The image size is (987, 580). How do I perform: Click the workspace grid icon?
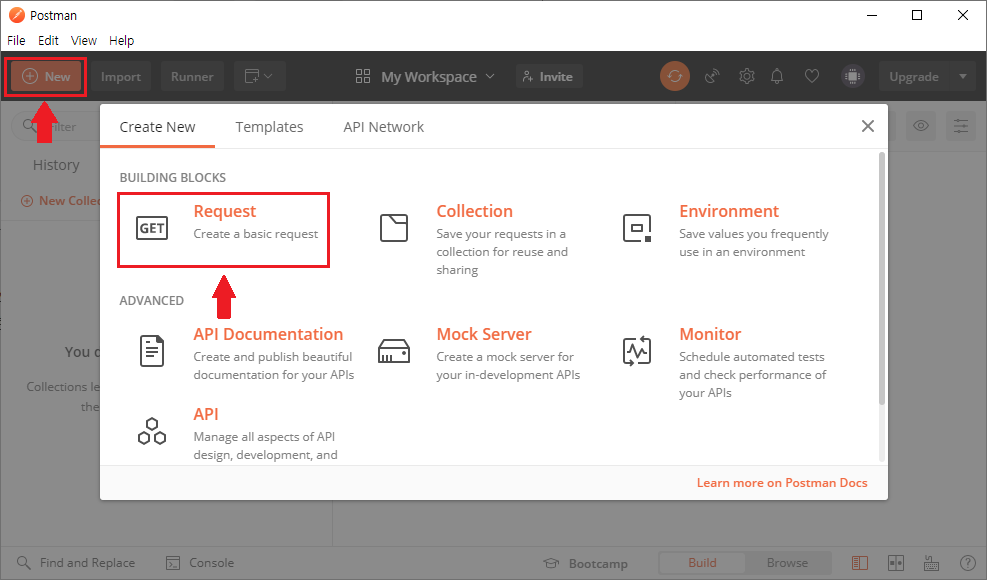[363, 76]
